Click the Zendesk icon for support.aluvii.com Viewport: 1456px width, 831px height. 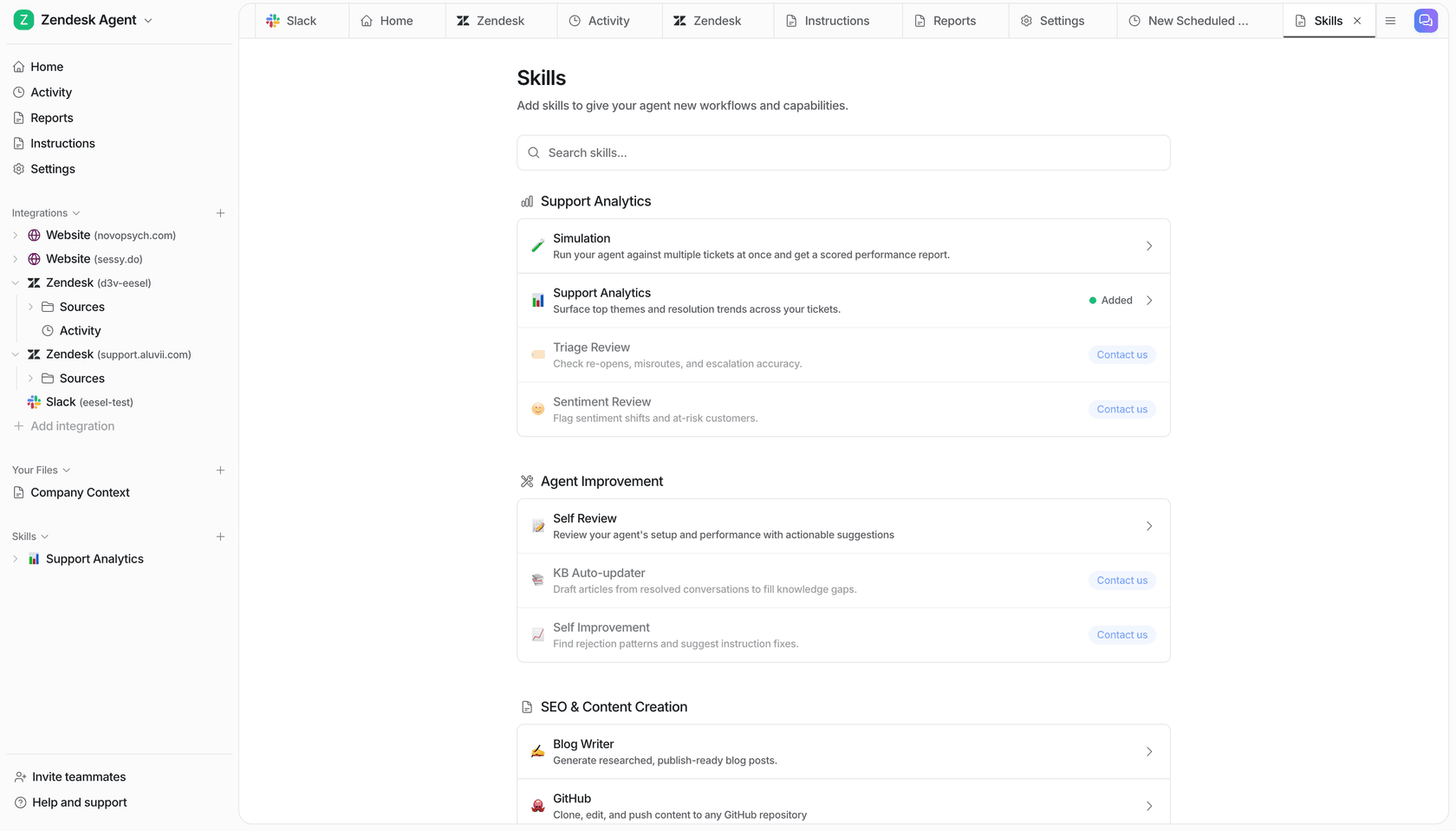pyautogui.click(x=34, y=354)
